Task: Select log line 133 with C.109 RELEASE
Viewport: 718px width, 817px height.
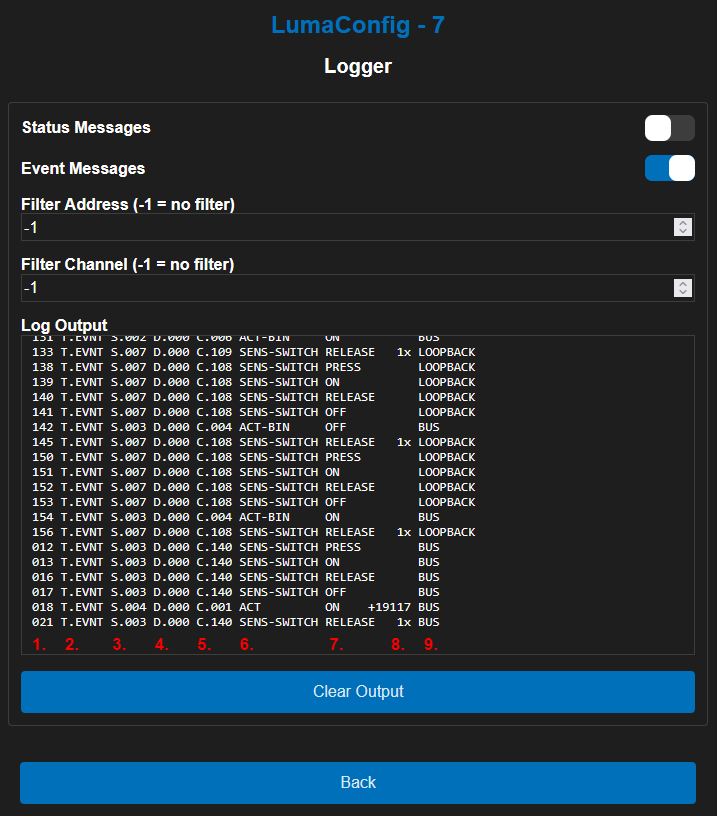Action: (254, 352)
